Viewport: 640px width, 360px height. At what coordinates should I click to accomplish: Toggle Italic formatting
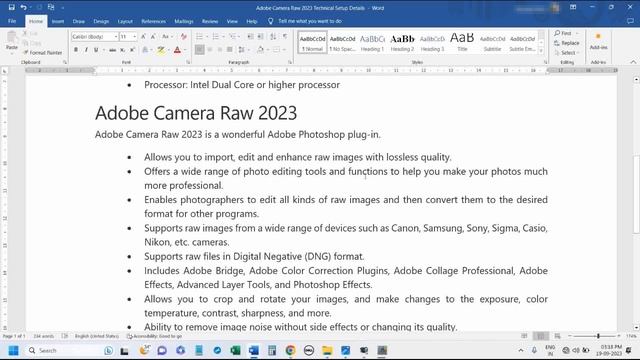86,50
